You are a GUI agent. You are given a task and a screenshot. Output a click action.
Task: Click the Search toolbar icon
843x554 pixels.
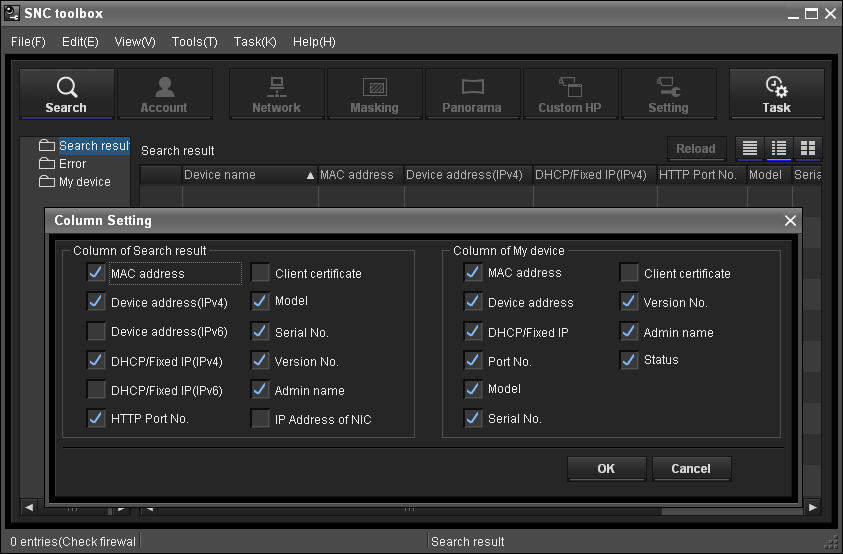(66, 94)
